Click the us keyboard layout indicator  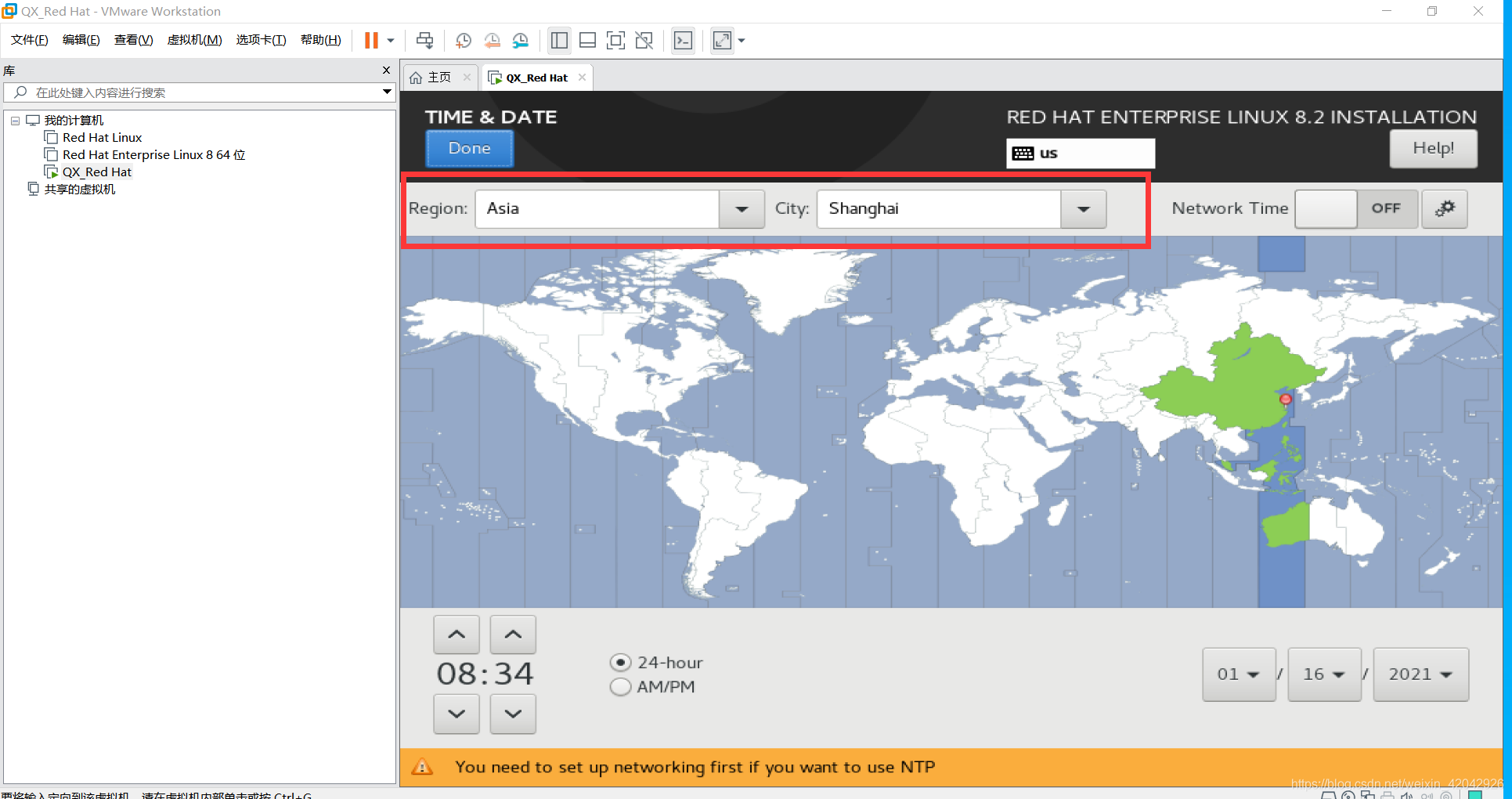(x=1081, y=154)
